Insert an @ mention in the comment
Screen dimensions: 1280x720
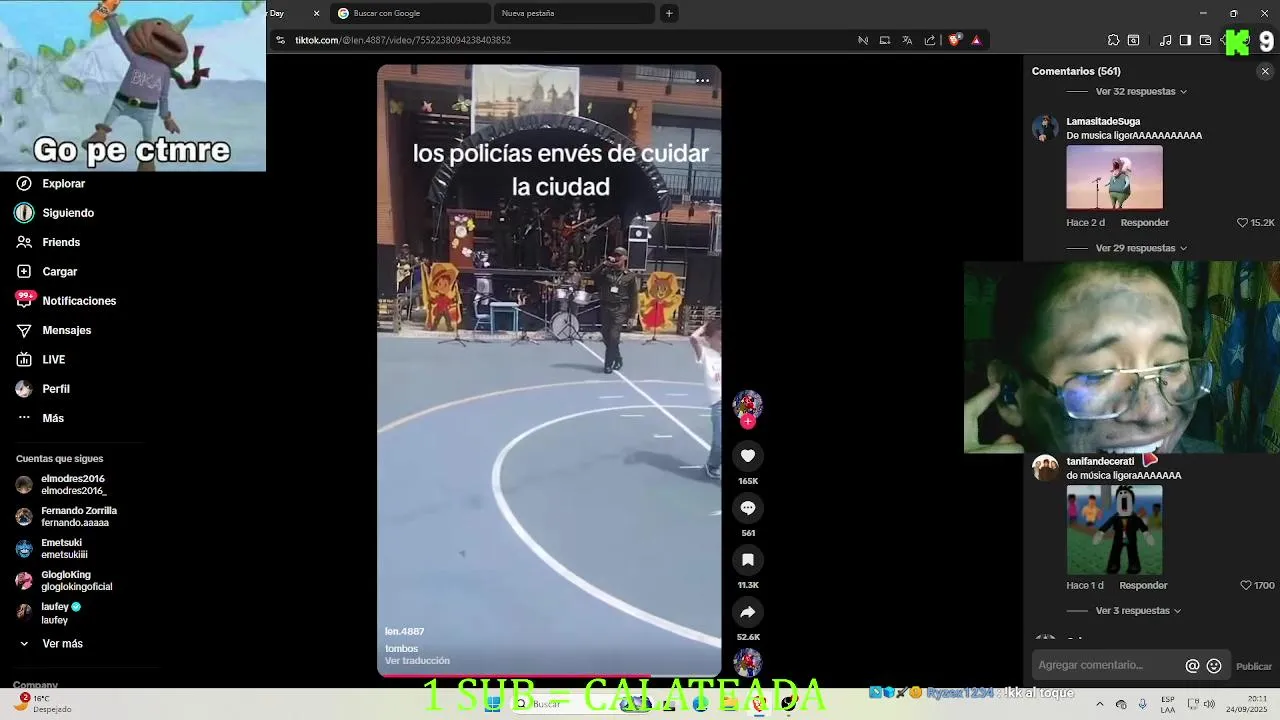click(x=1192, y=666)
